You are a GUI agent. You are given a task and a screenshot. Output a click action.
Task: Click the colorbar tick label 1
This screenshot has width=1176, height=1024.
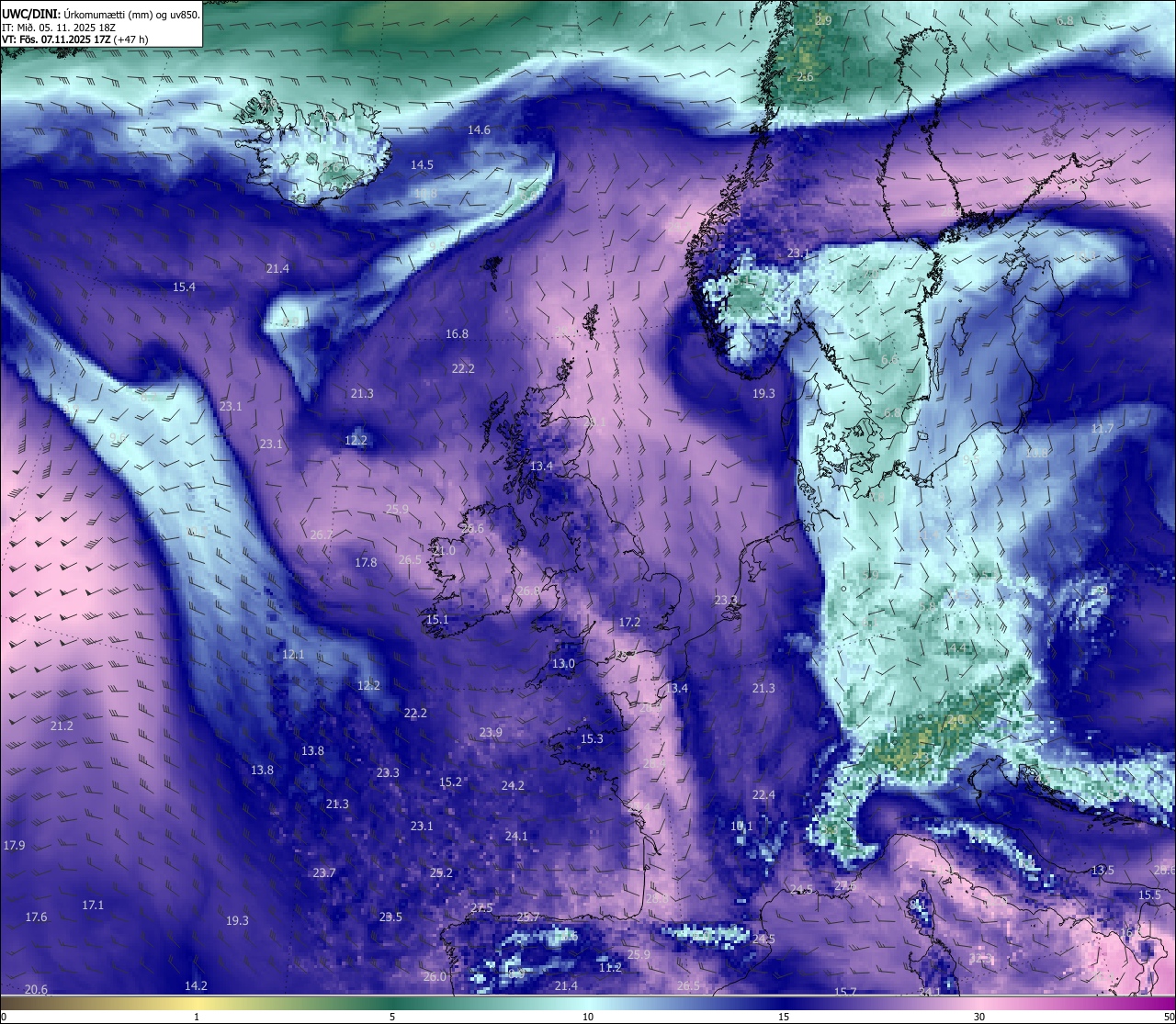pyautogui.click(x=197, y=1017)
